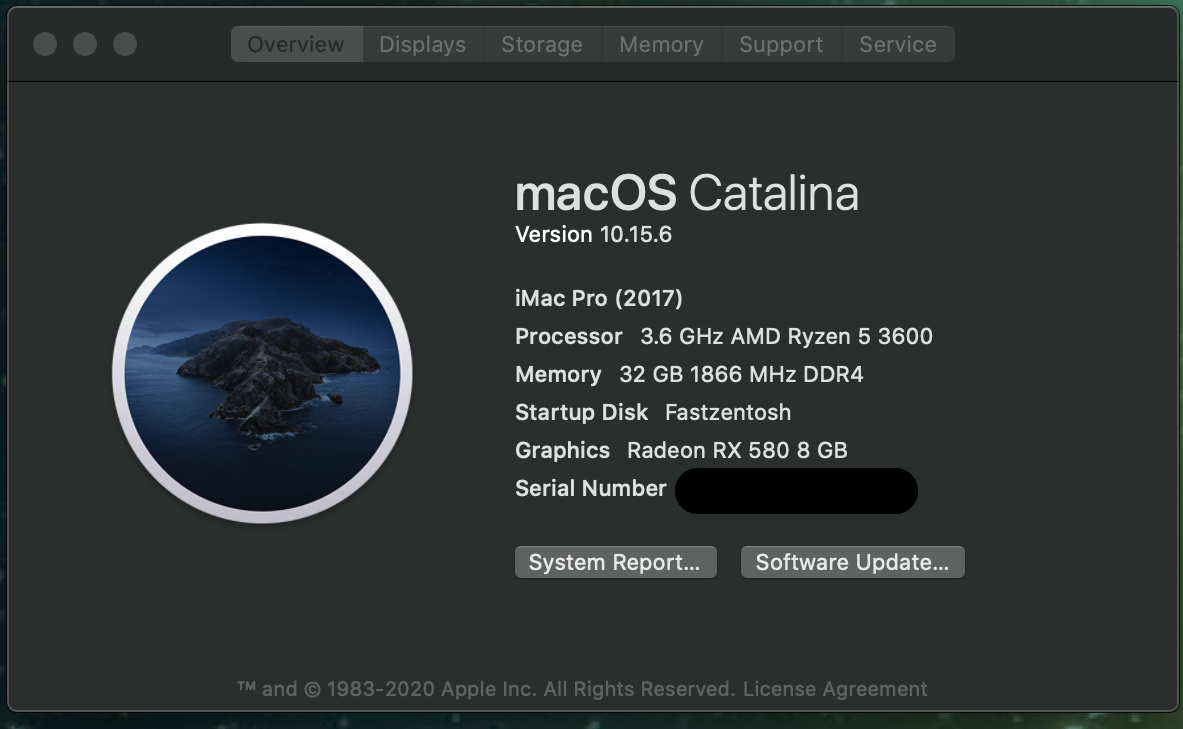
Task: Go to the Memory tab
Action: tap(660, 45)
